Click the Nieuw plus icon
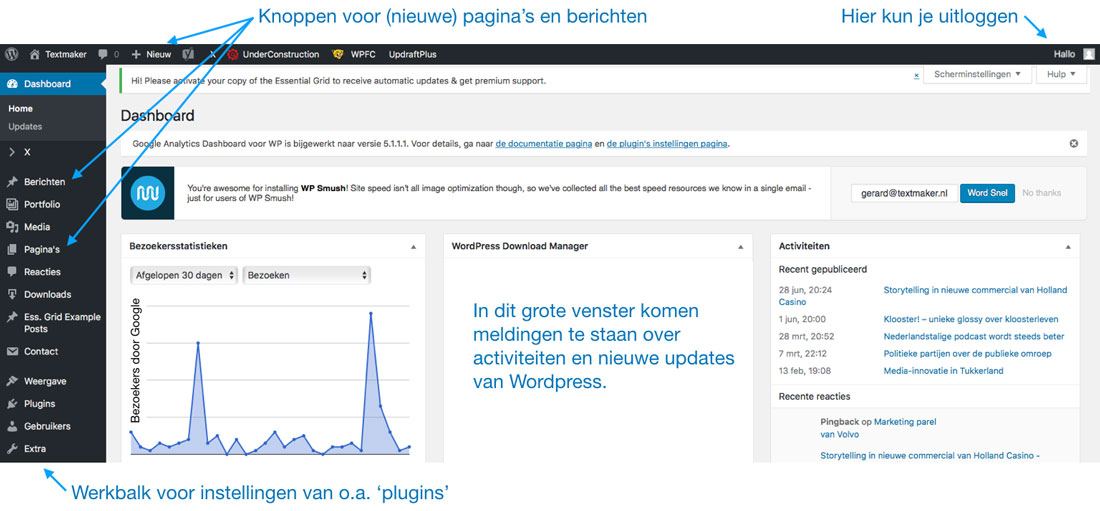1100x511 pixels. coord(136,54)
